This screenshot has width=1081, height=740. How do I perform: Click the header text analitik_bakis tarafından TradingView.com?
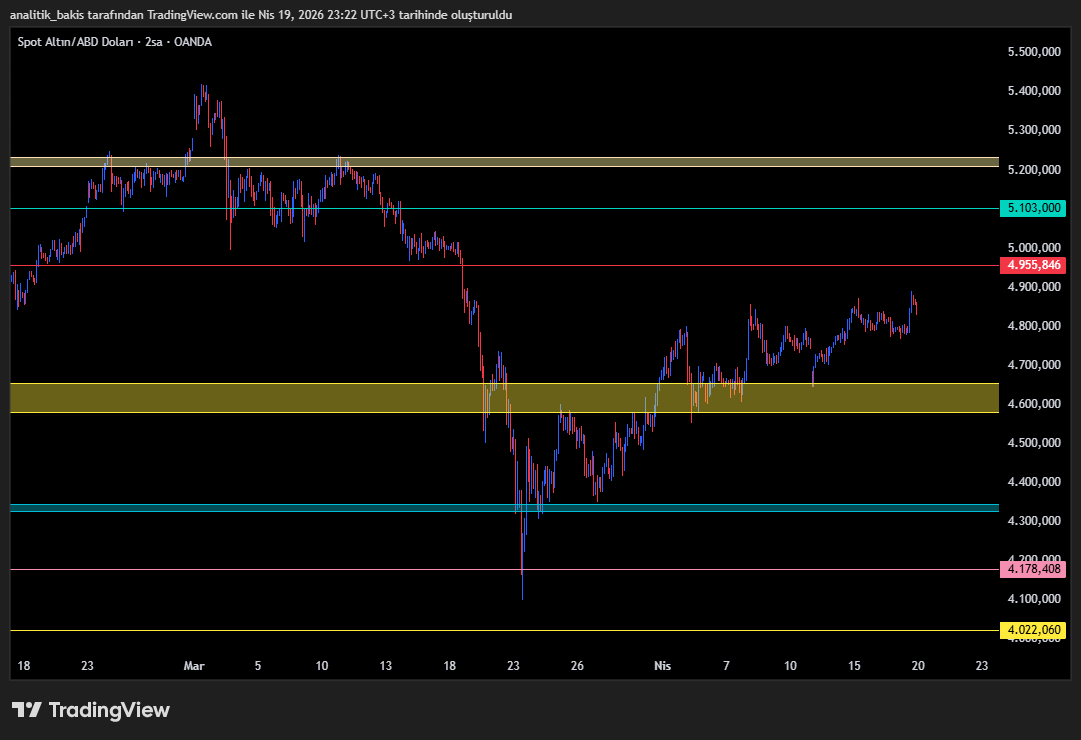(124, 14)
